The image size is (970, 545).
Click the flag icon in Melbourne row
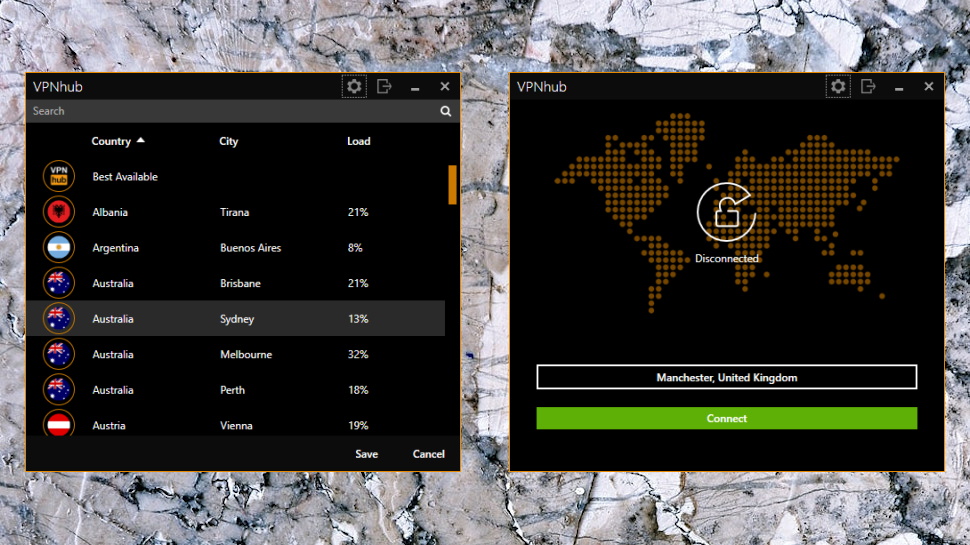[59, 354]
